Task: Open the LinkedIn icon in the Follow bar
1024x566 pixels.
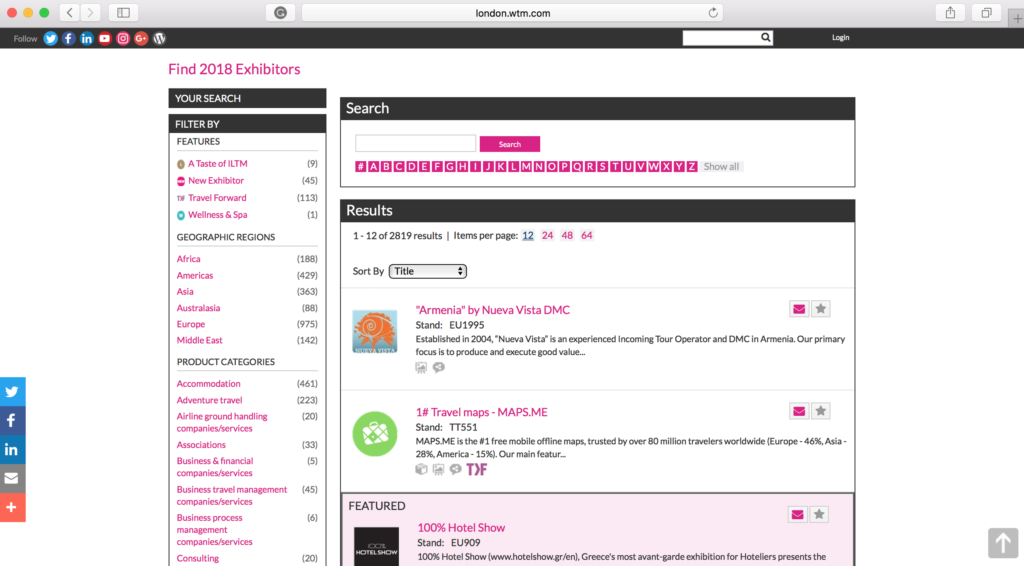Action: [86, 39]
